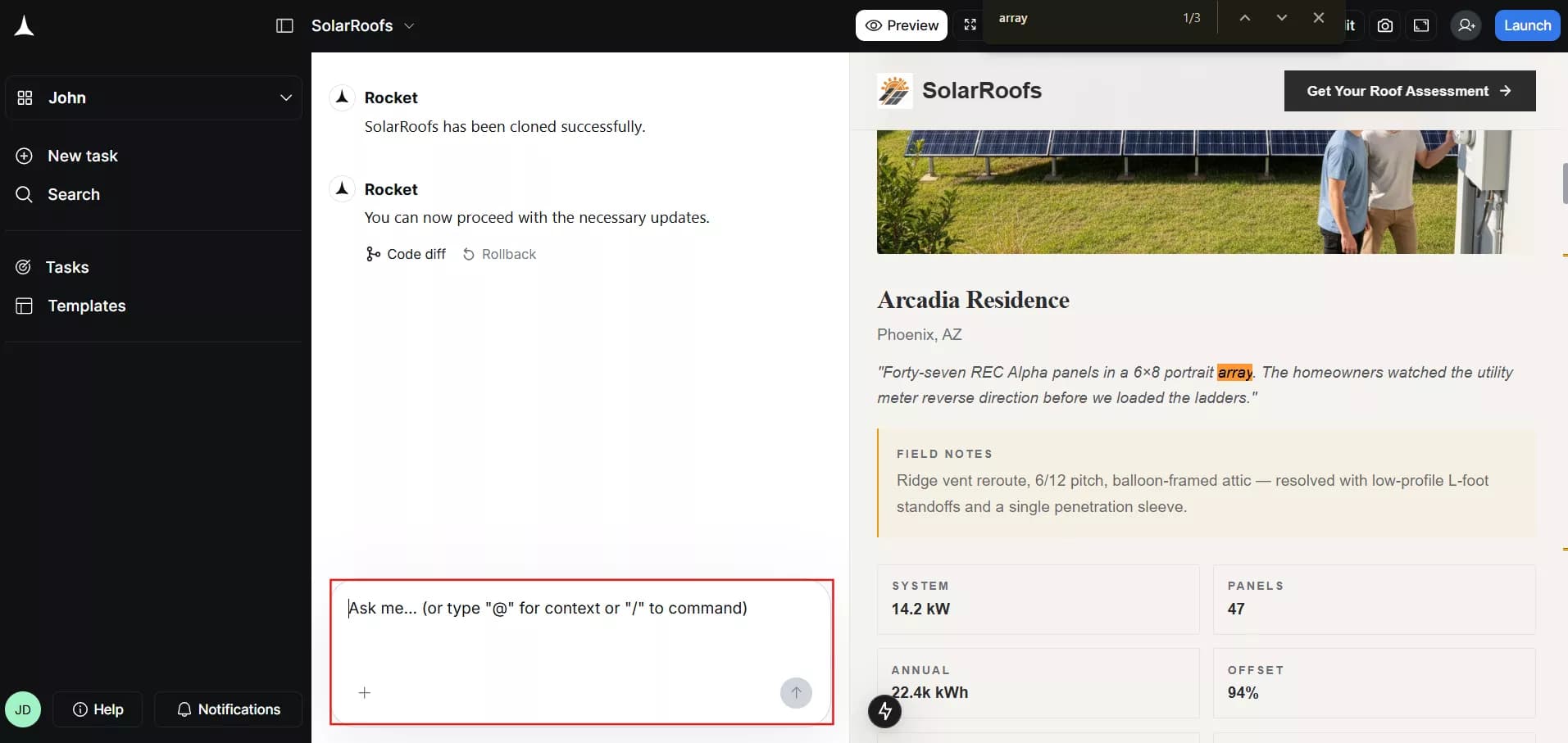Click the attach plus icon in chat box

tap(365, 693)
